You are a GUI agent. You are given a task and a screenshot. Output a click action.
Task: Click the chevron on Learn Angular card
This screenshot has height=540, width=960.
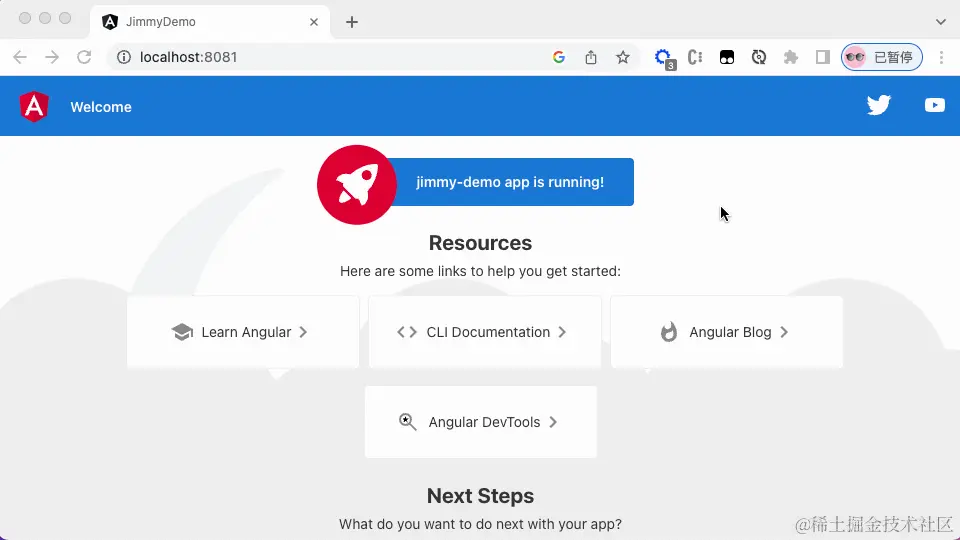click(x=303, y=332)
